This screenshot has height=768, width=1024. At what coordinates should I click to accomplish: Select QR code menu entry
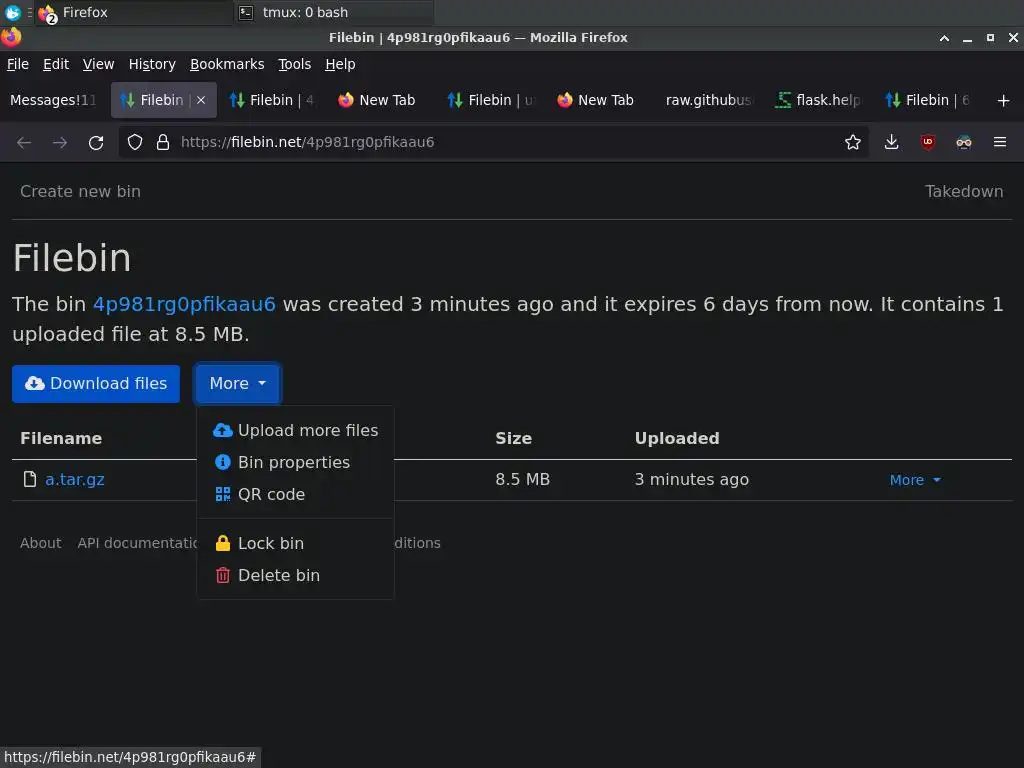(296, 494)
